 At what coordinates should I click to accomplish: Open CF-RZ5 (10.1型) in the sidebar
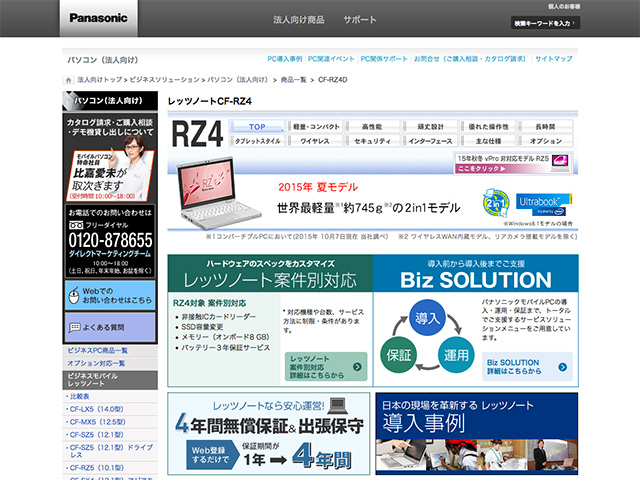(x=97, y=468)
